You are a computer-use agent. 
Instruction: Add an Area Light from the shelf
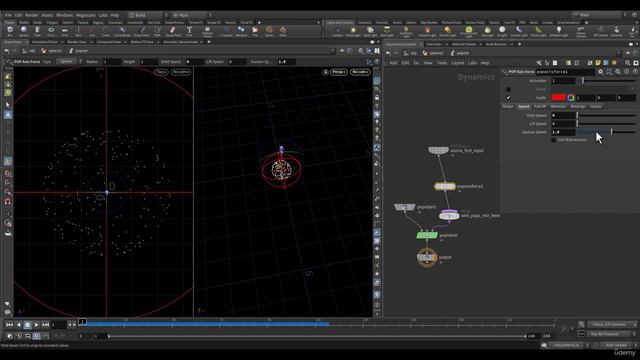point(387,31)
